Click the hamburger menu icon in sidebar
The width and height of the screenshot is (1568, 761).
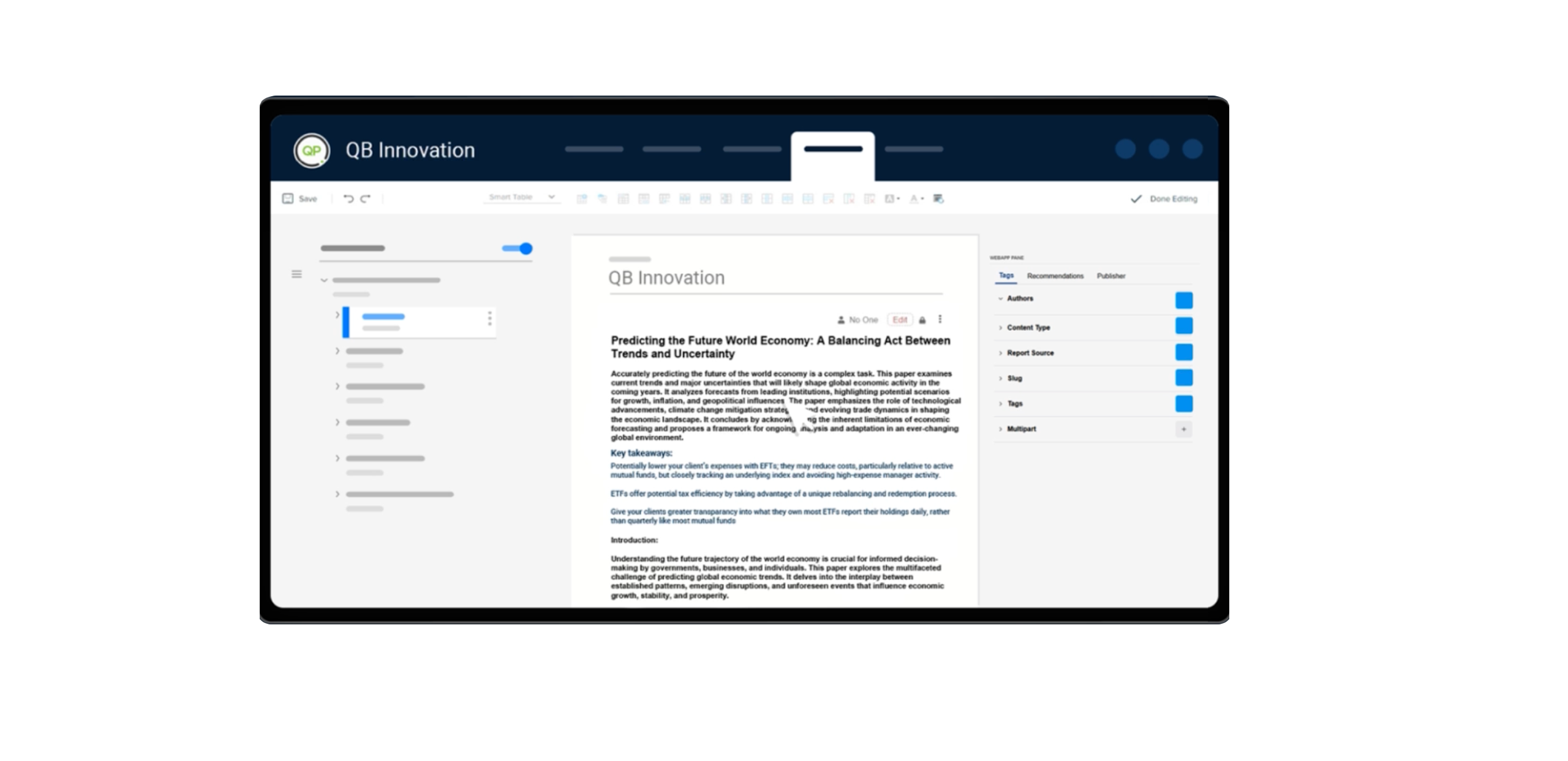296,274
